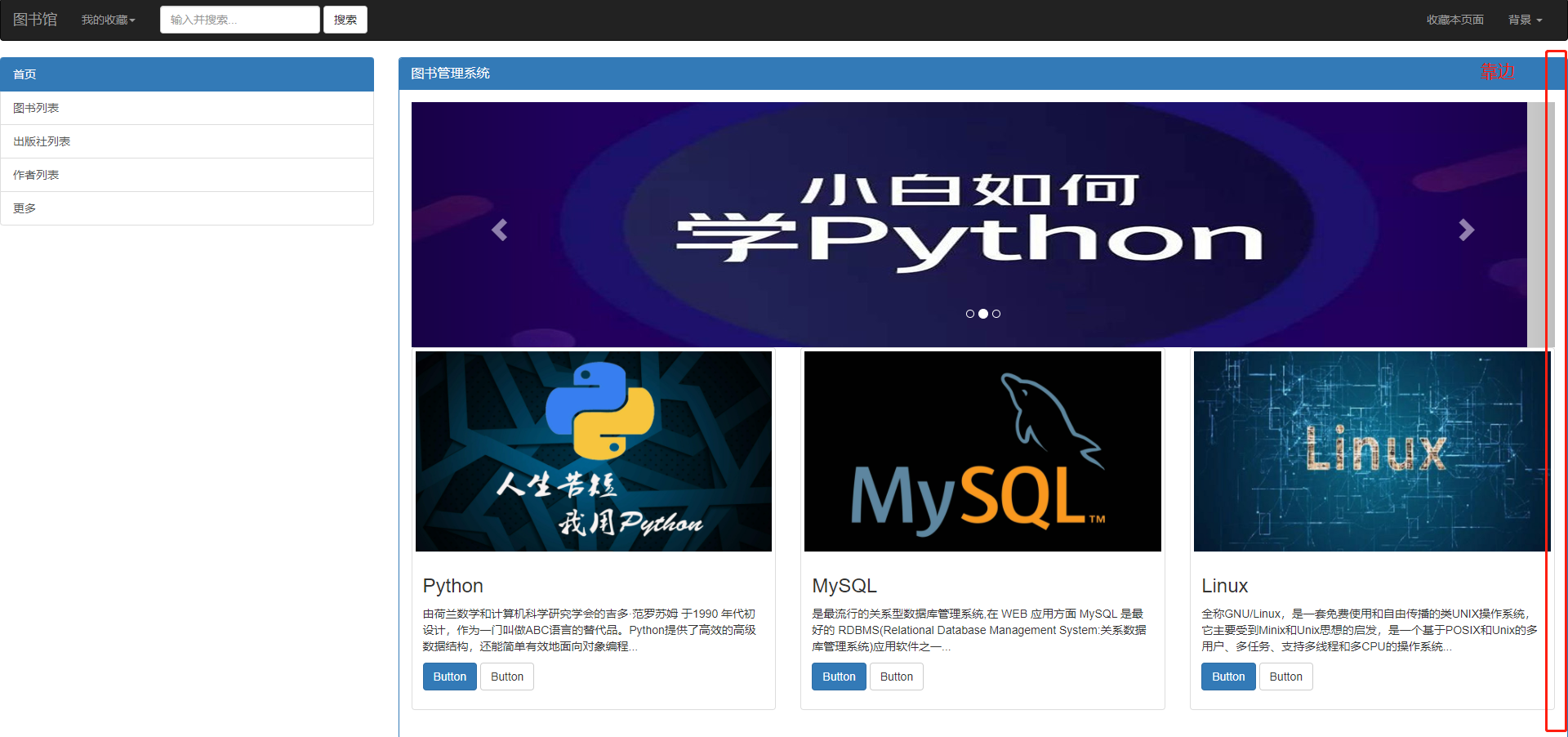
Task: Click the 图书馆 brand link
Action: coord(35,20)
